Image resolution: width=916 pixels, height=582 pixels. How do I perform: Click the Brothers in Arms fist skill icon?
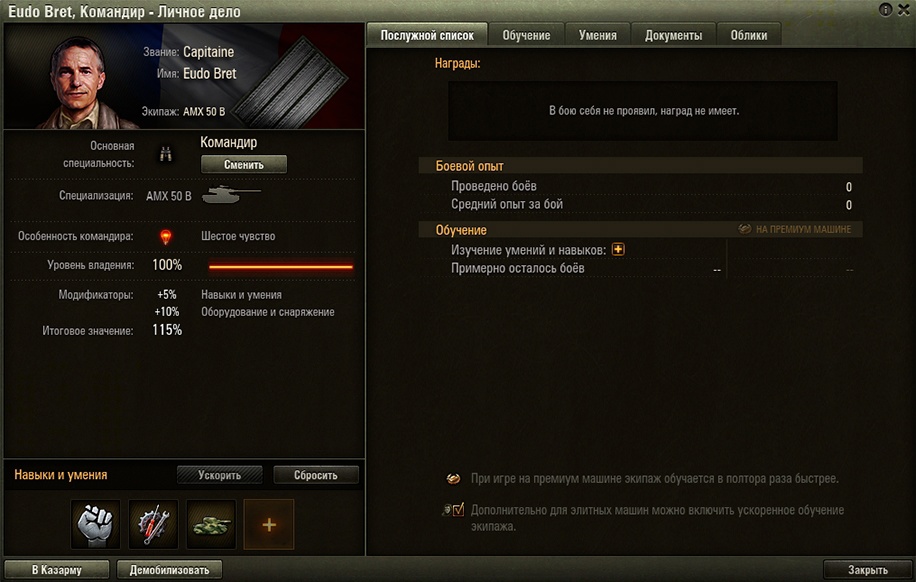point(95,524)
